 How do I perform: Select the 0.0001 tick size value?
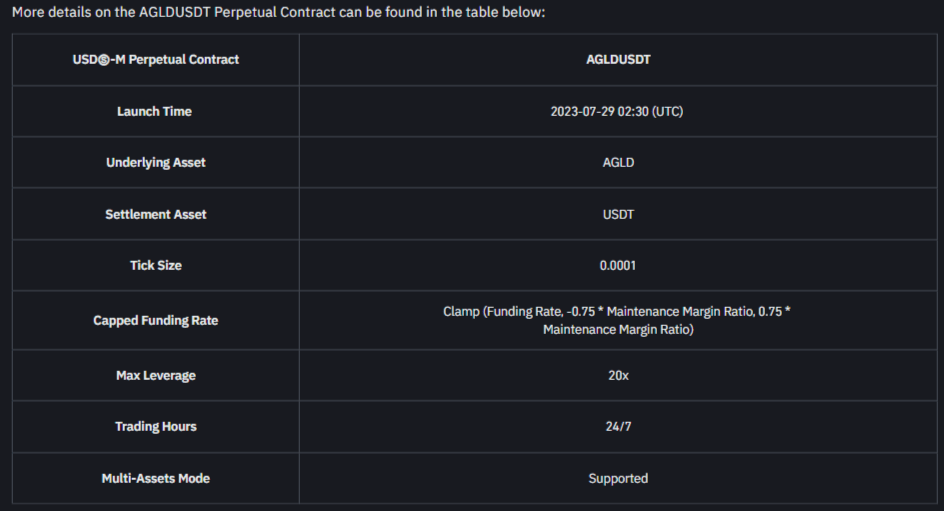click(618, 265)
